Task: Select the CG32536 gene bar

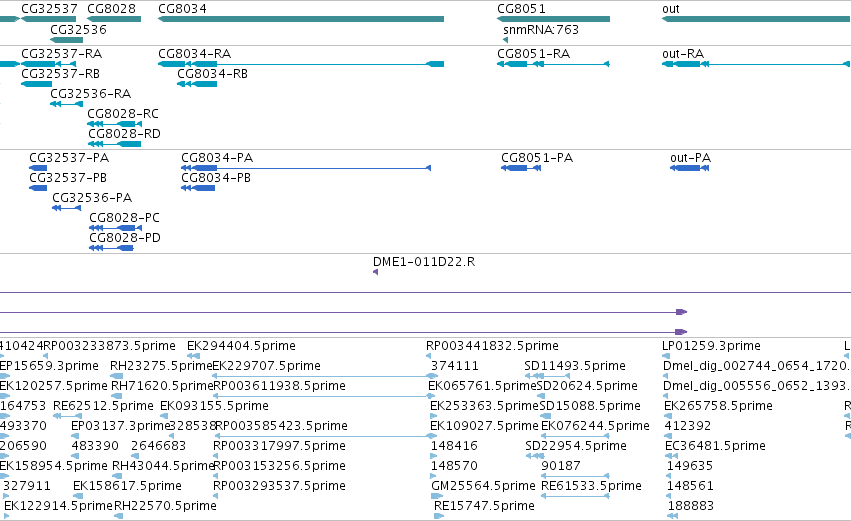Action: 66,40
